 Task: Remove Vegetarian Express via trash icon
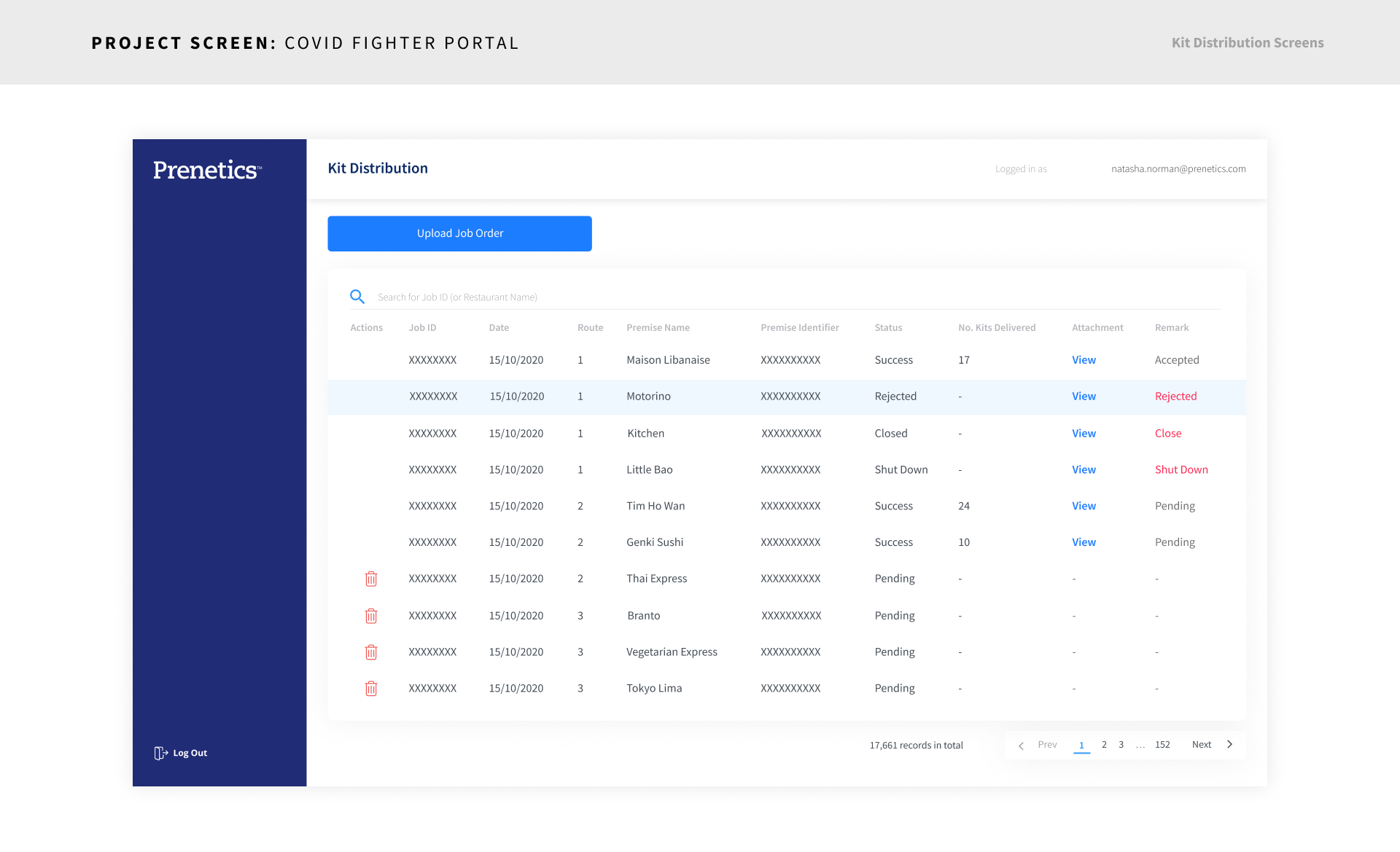371,652
